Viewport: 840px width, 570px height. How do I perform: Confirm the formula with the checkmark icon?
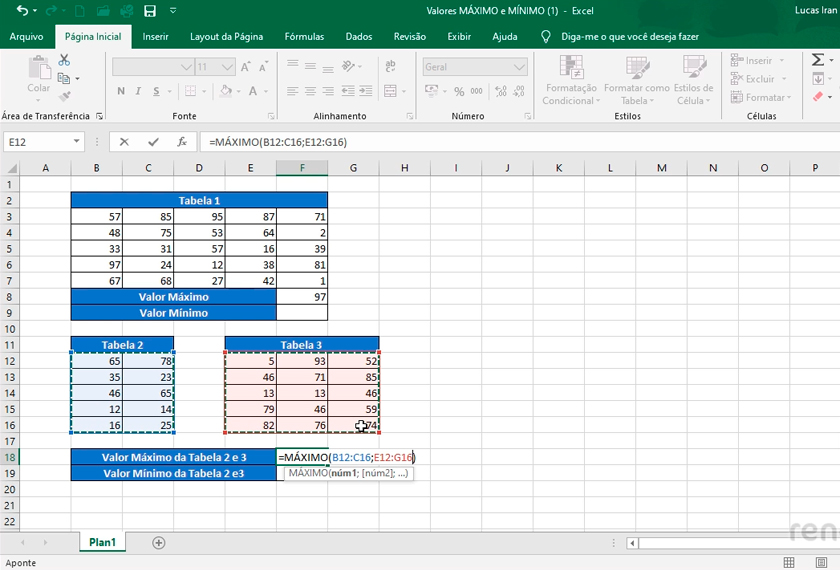(153, 142)
